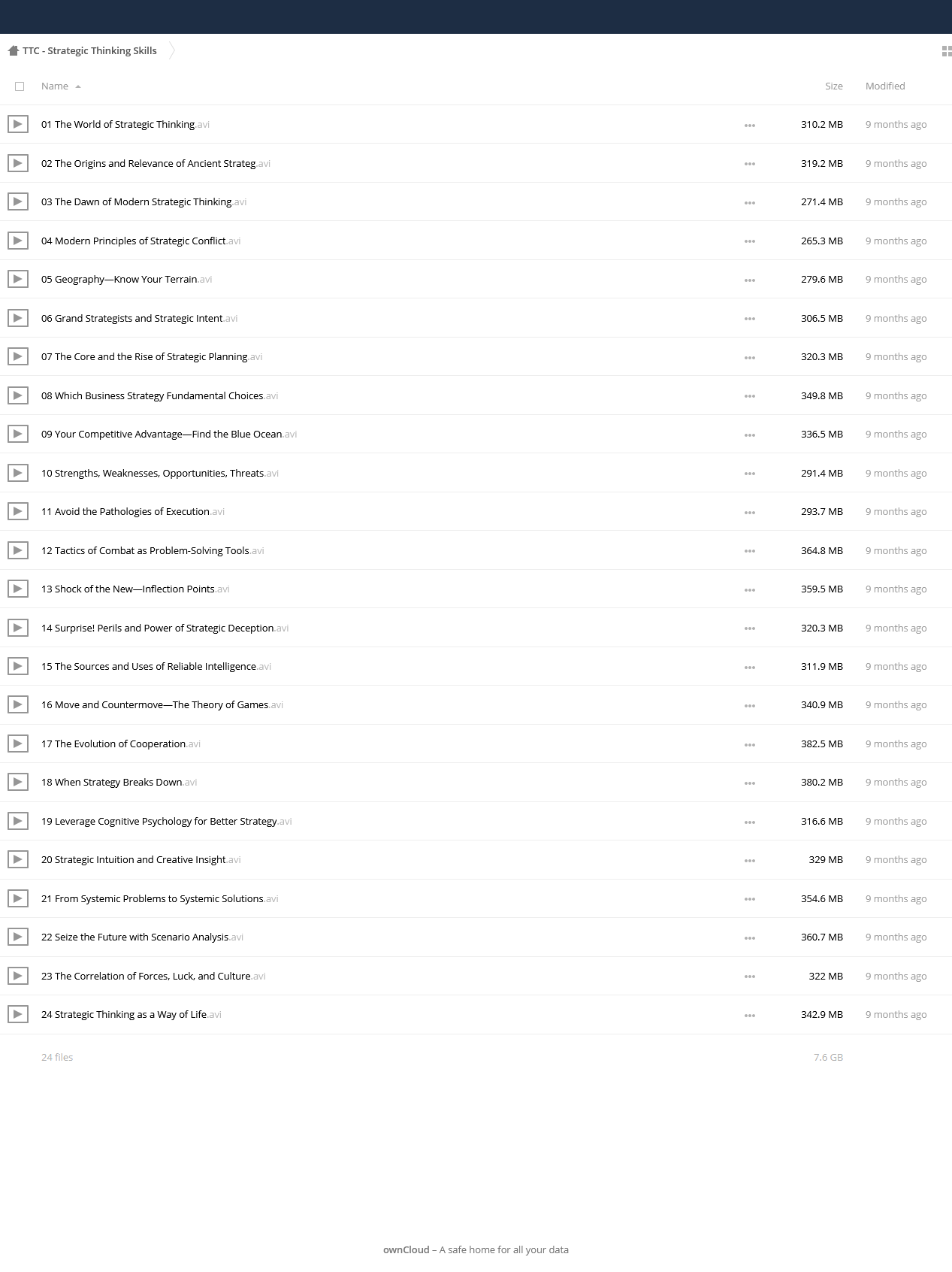
Task: Sort the file list by Size
Action: click(834, 86)
